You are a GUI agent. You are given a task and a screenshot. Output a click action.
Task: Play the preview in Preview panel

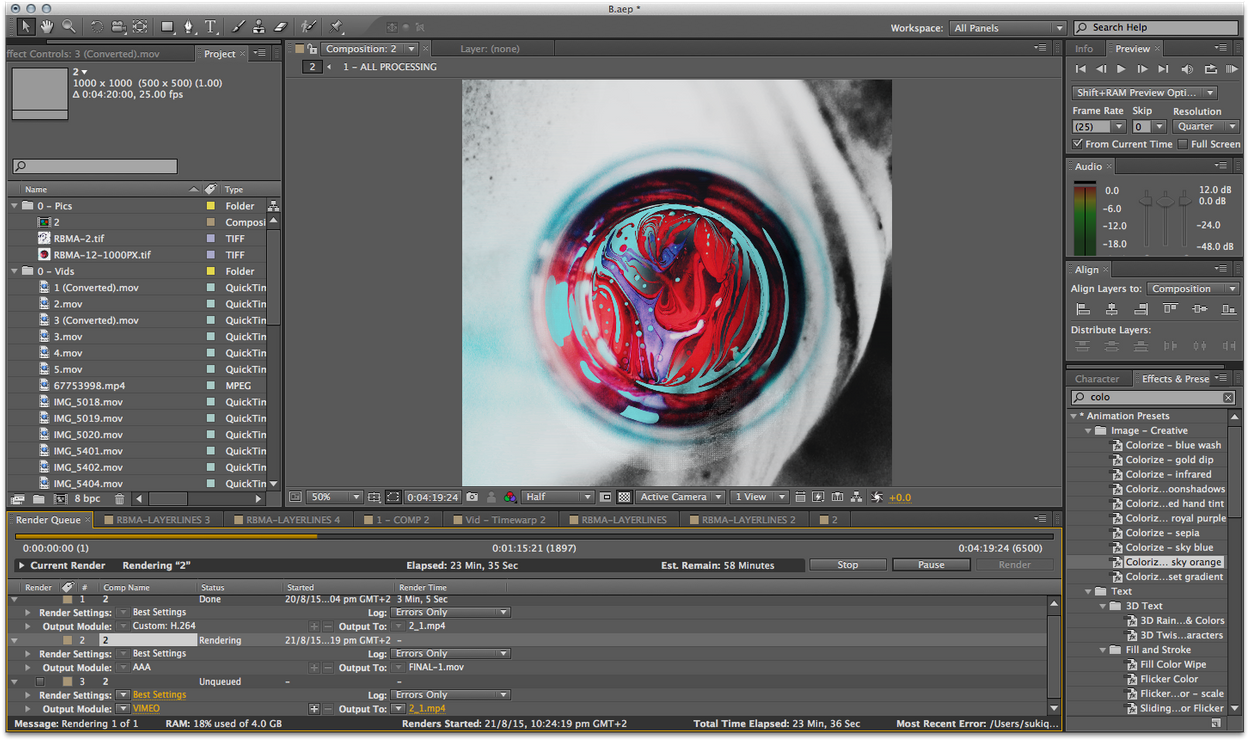(1121, 69)
